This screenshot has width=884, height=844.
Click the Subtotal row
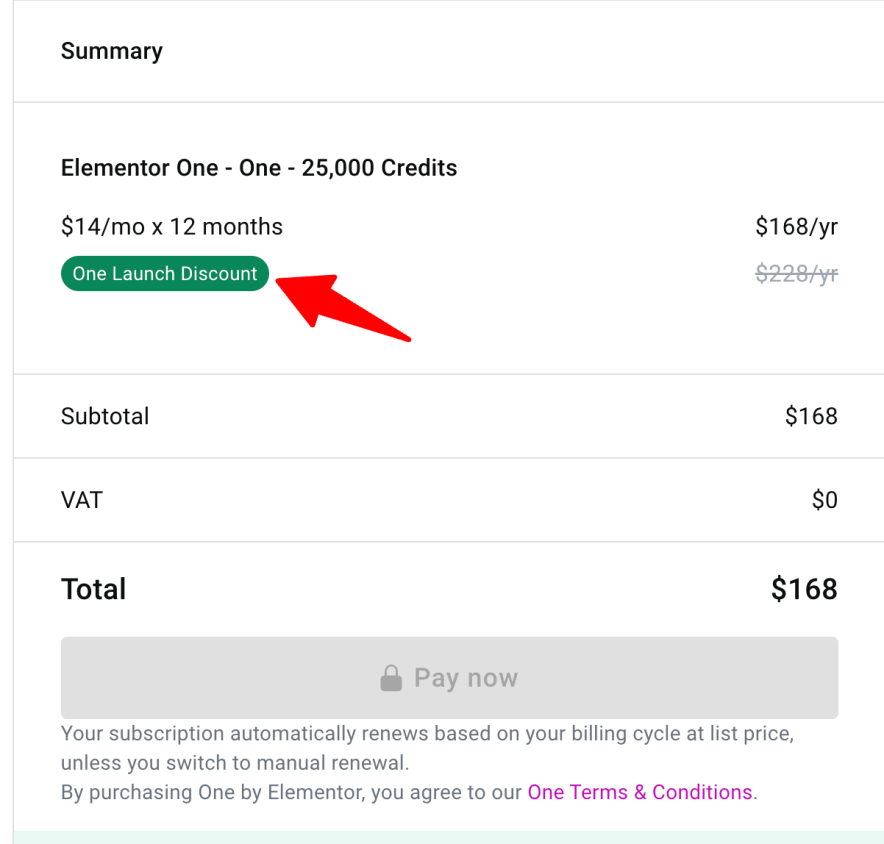tap(105, 416)
